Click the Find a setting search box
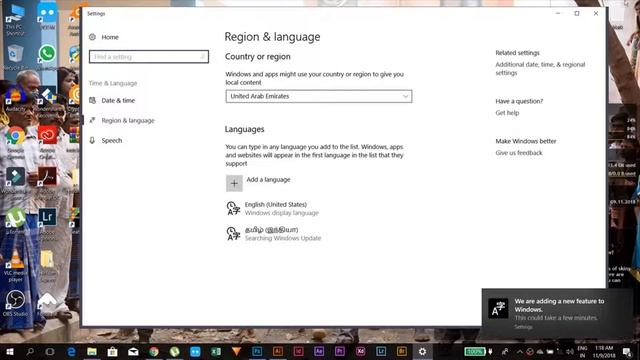The width and height of the screenshot is (640, 360). click(149, 57)
